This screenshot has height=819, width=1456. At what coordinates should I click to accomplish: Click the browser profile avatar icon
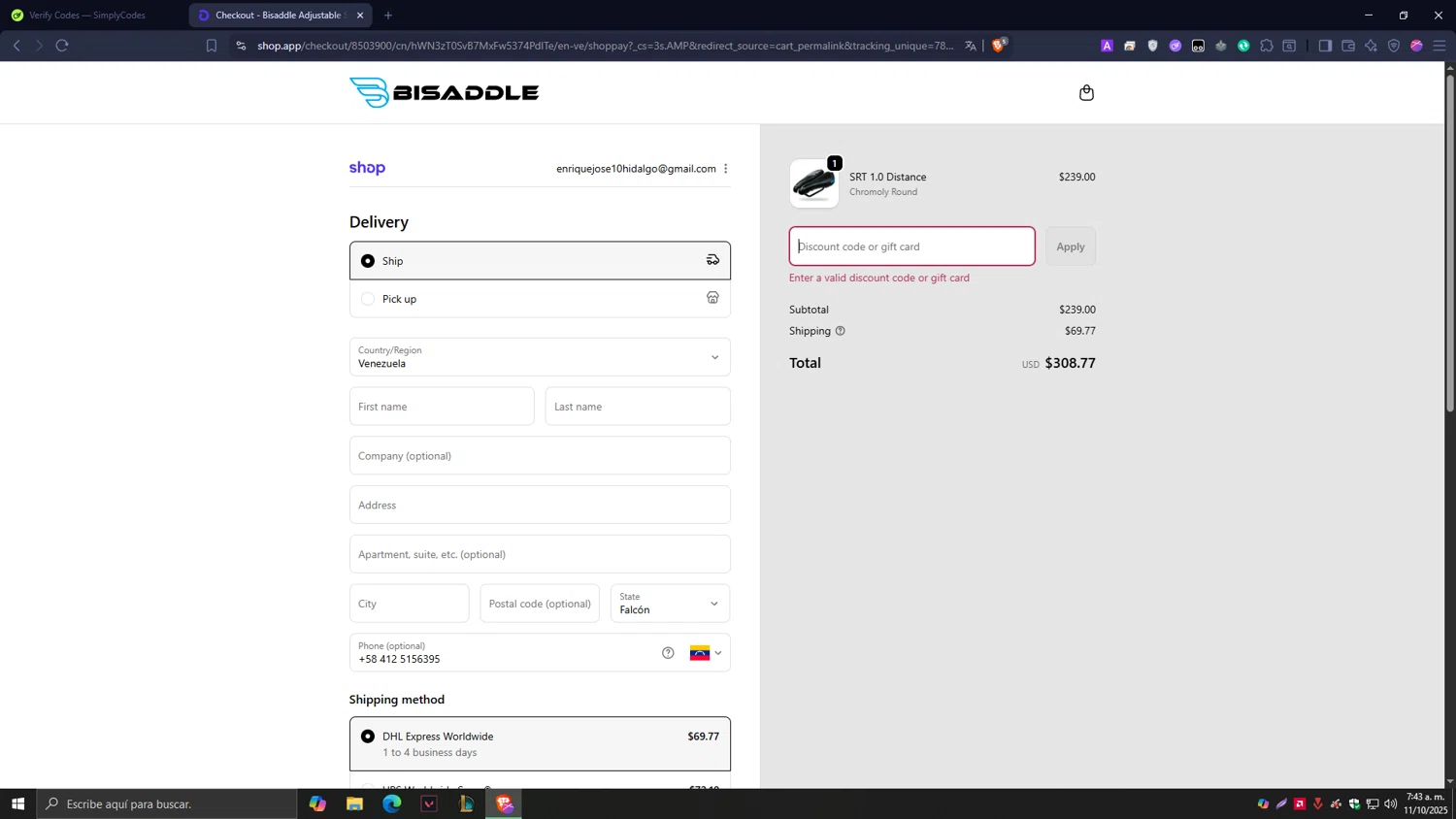coord(1416,46)
